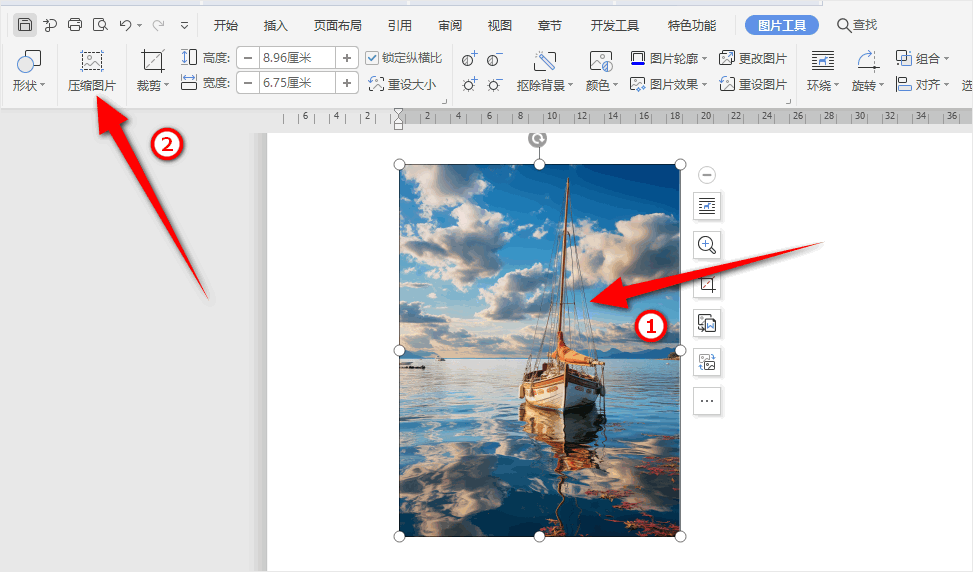The image size is (973, 572).
Task: Open the 特色功能 tab
Action: [x=692, y=25]
